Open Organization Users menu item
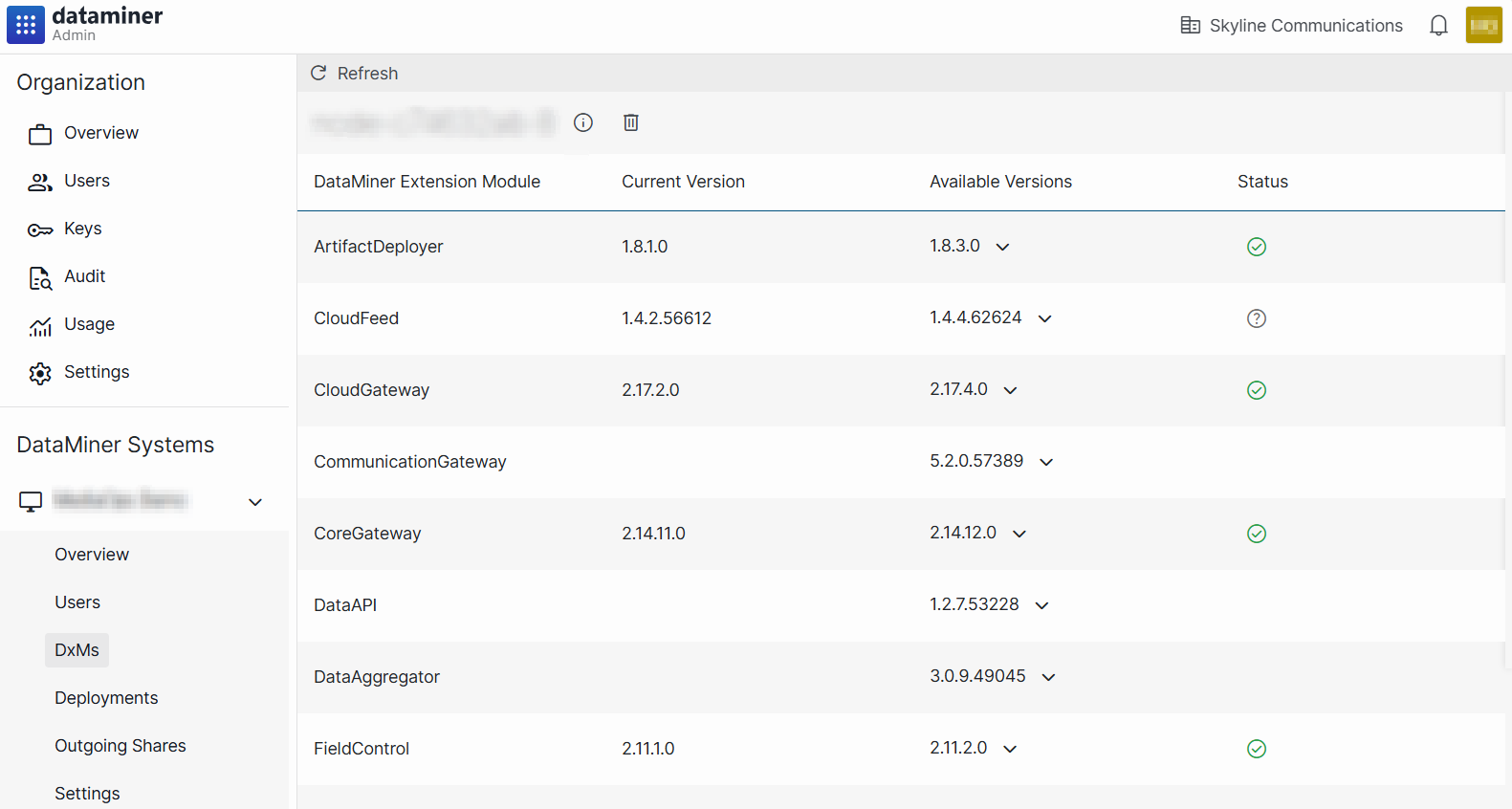The image size is (1512, 809). [87, 181]
